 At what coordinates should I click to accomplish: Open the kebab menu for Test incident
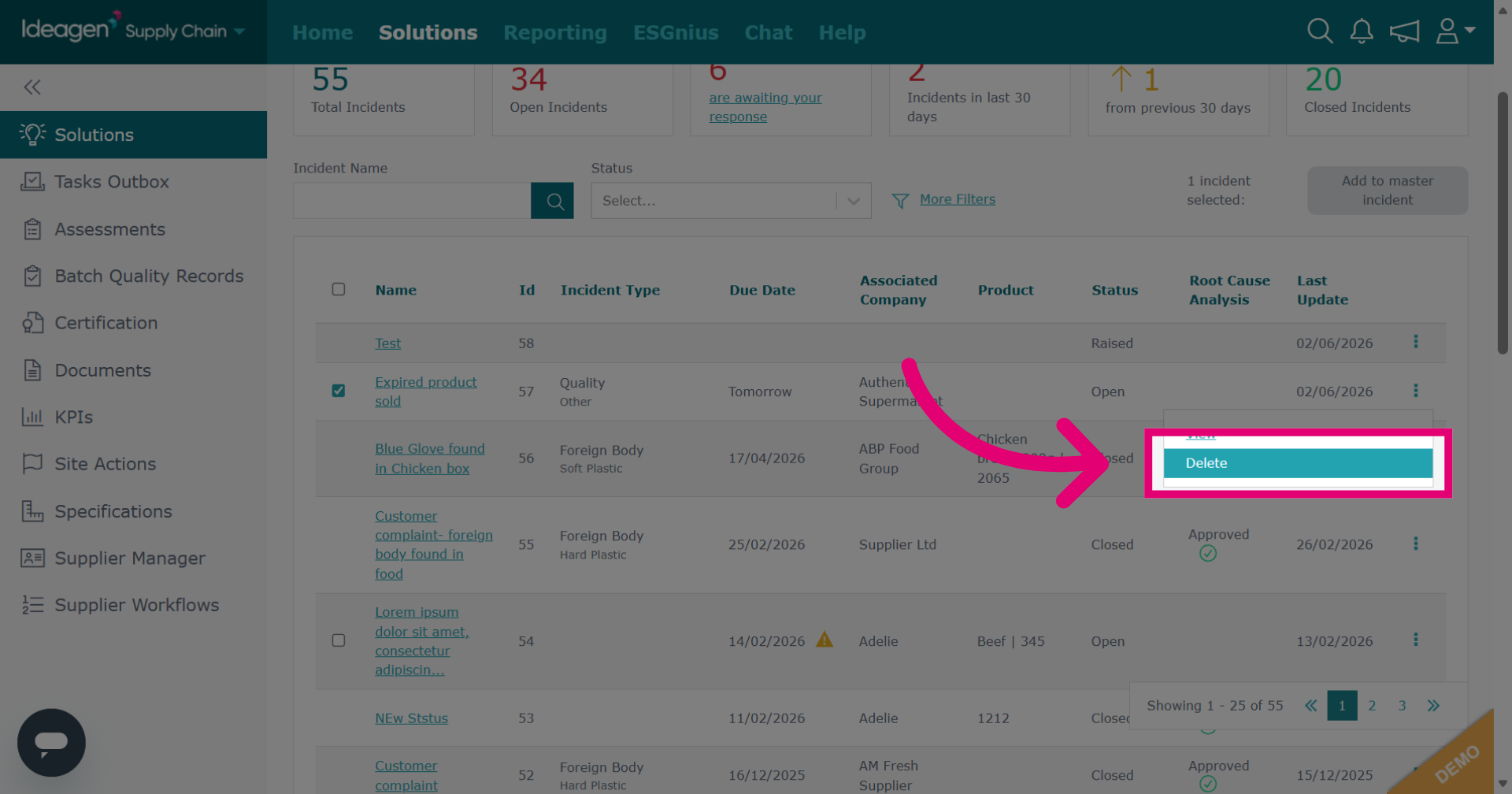pos(1415,342)
